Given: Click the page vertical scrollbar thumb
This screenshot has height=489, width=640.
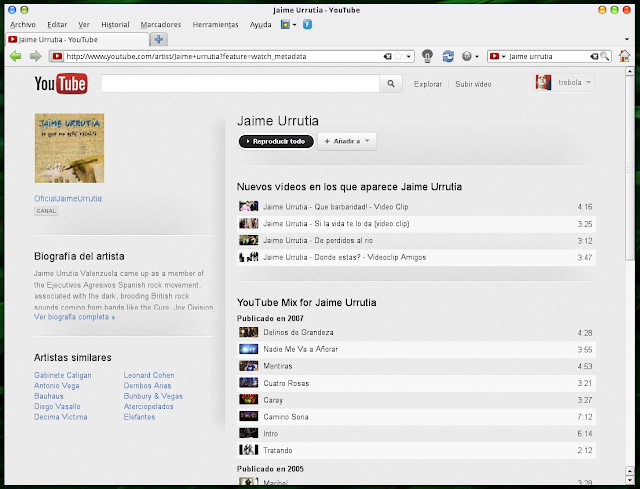Looking at the screenshot, I should pyautogui.click(x=629, y=167).
